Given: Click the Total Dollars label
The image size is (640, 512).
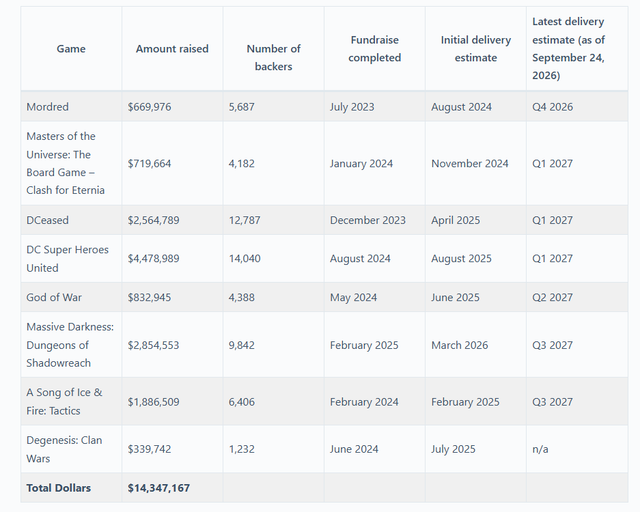Looking at the screenshot, I should pos(58,488).
